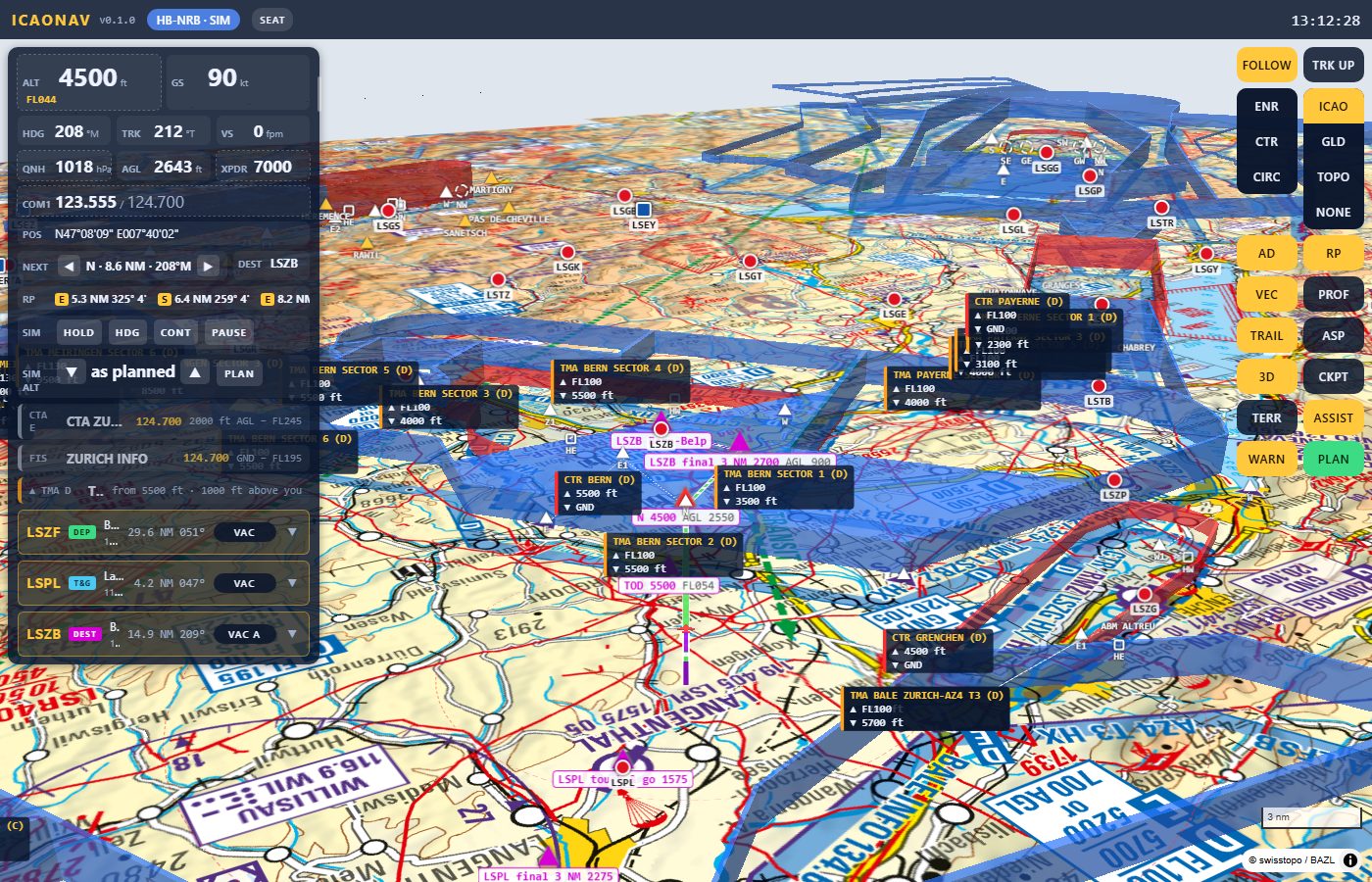Open the info icon beside swisstopo attribution

(1349, 860)
